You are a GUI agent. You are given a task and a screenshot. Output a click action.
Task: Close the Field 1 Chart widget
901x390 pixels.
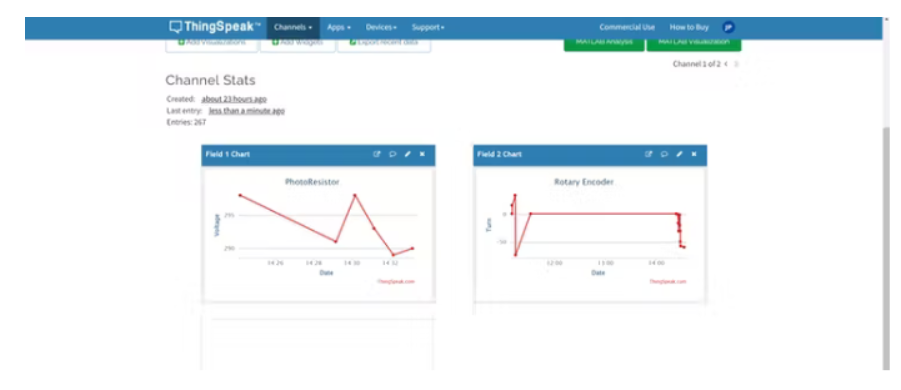[x=422, y=154]
